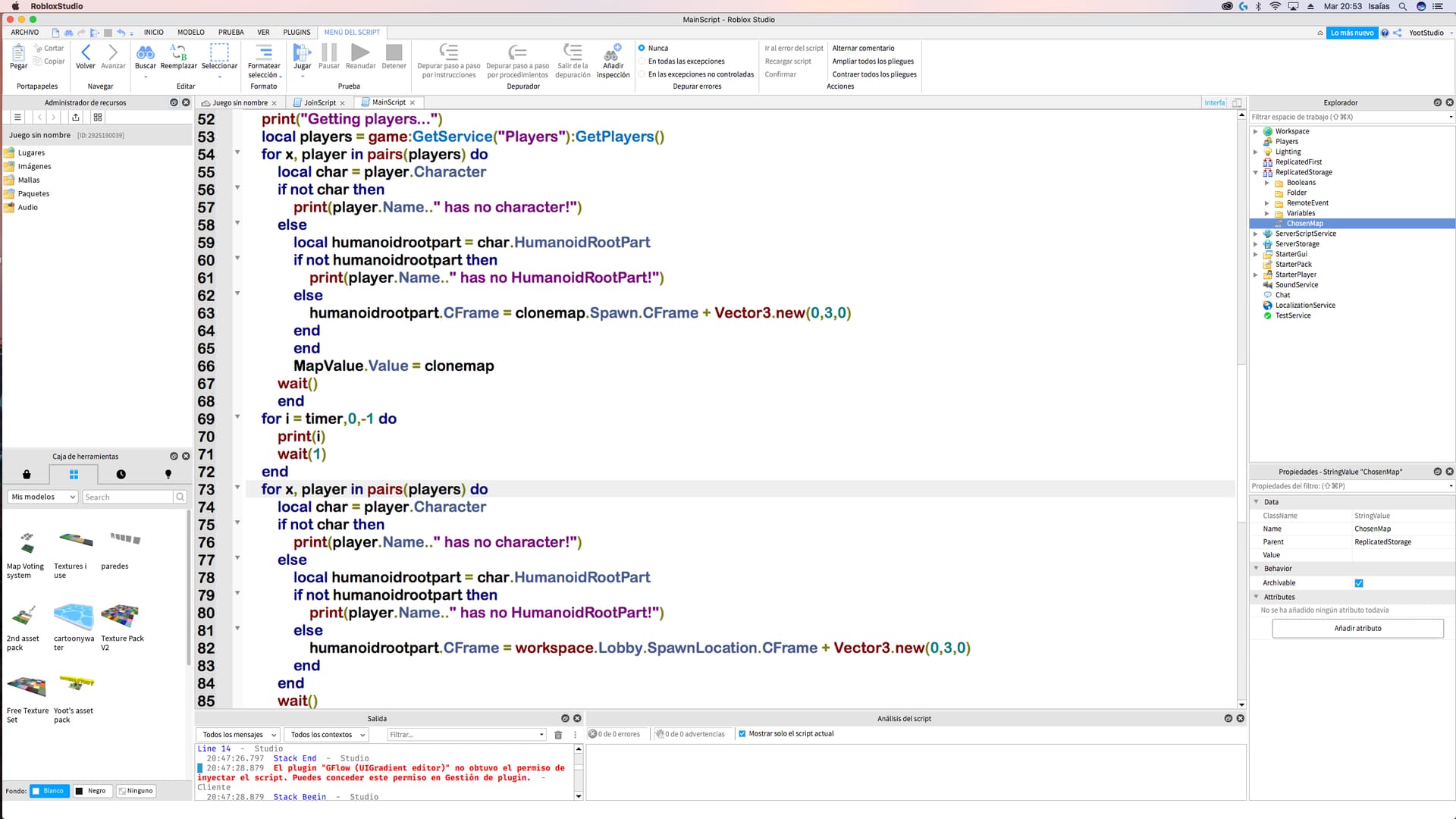Click the Jugar play-test icon

[x=302, y=53]
